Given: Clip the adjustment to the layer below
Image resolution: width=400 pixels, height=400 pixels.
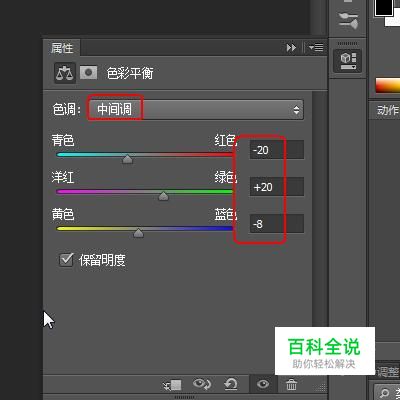Looking at the screenshot, I should [172, 385].
